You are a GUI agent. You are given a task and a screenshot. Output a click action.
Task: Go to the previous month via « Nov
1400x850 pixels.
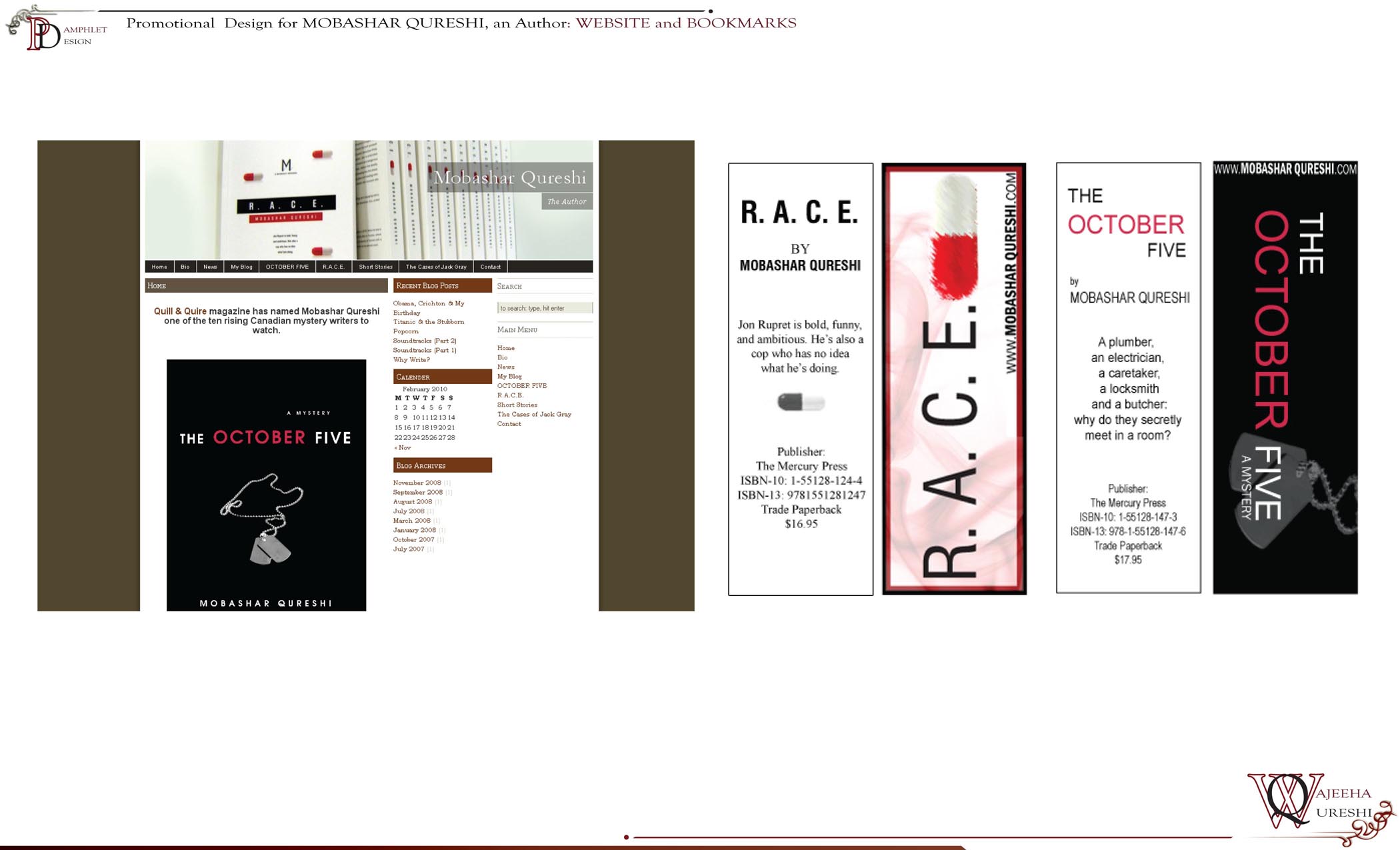tap(402, 447)
